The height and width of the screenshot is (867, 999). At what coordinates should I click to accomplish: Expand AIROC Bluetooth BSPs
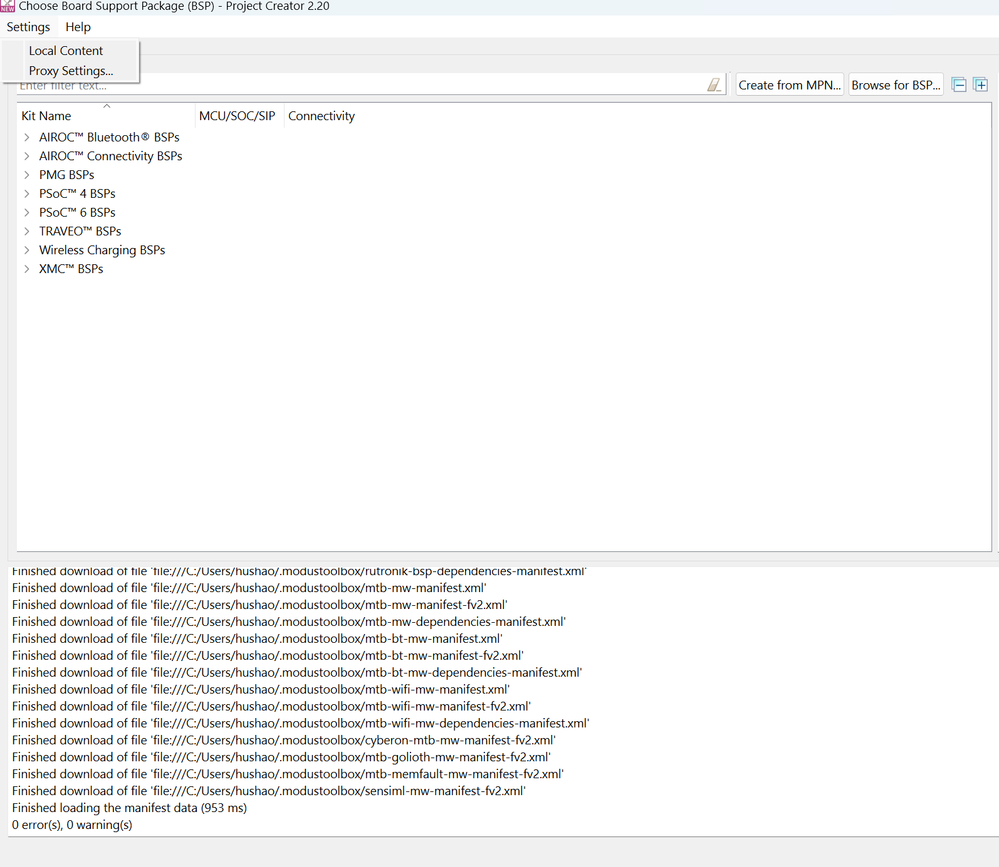(26, 137)
